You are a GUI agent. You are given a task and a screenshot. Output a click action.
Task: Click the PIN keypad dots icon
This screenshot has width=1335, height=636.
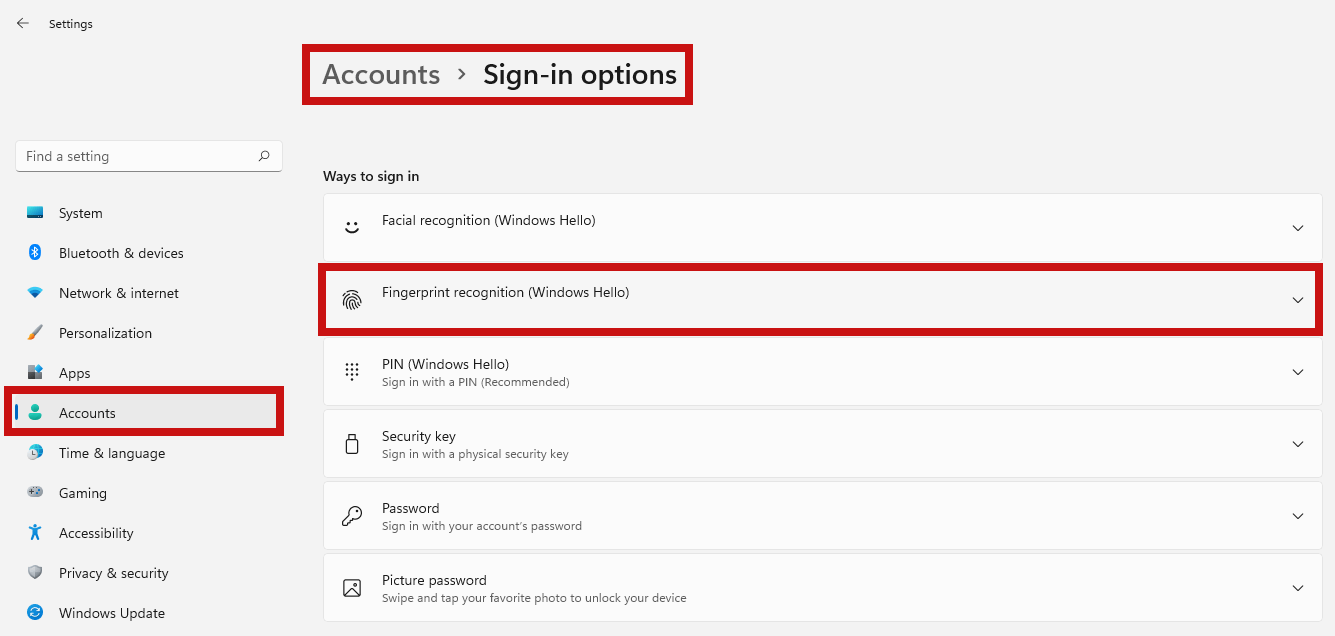[x=352, y=372]
